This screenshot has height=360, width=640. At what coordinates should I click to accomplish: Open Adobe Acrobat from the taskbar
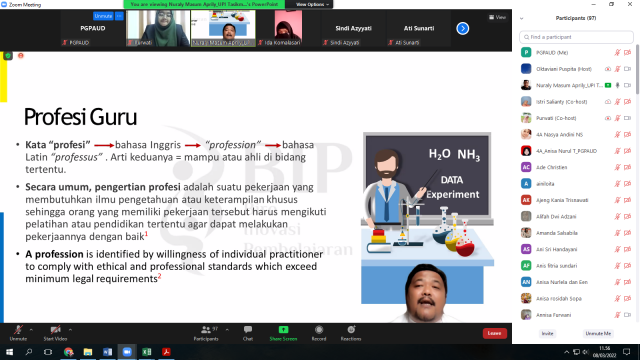[x=166, y=352]
